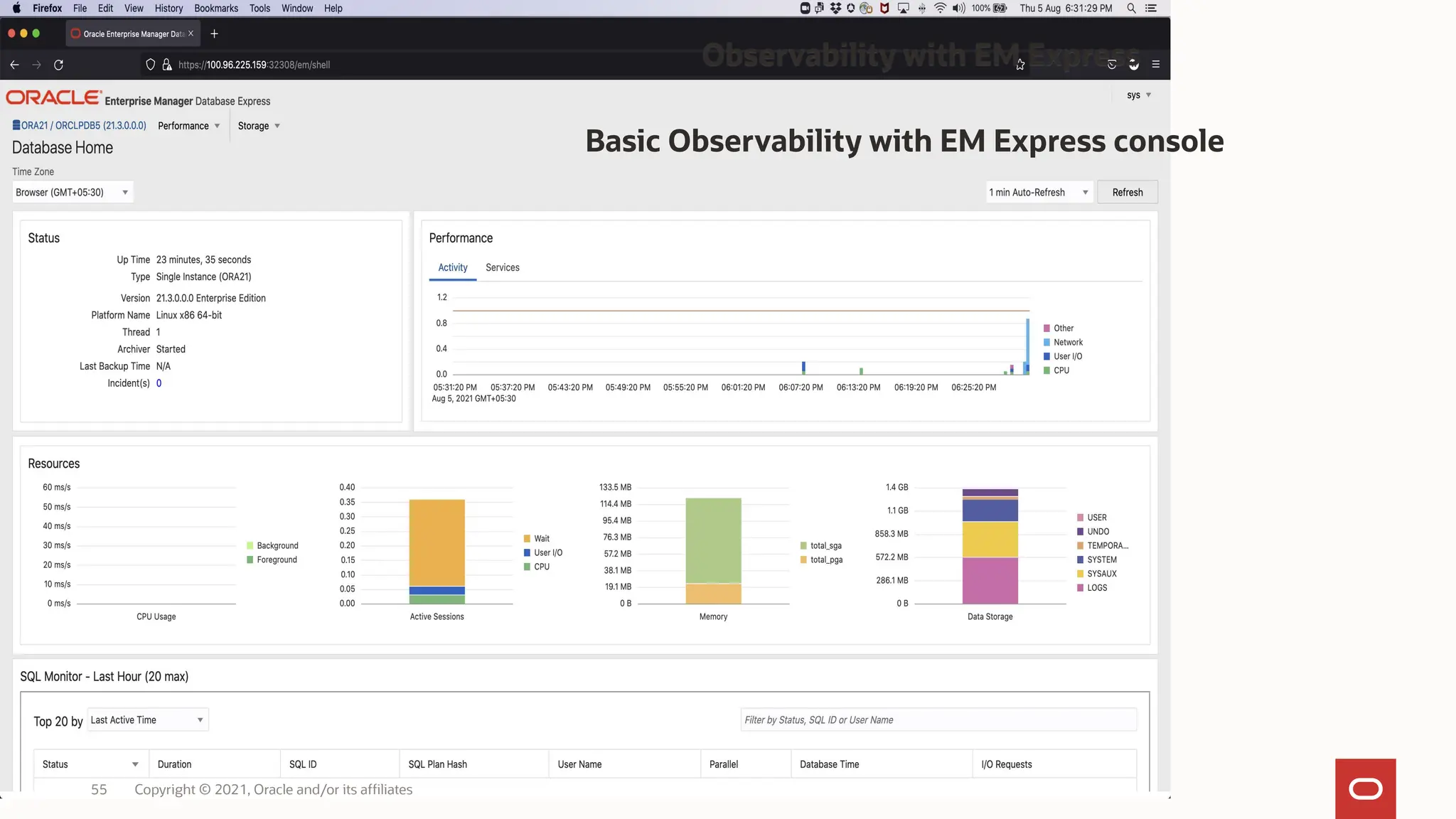The height and width of the screenshot is (819, 1456).
Task: Click the total_sga legend swatch
Action: tap(803, 546)
